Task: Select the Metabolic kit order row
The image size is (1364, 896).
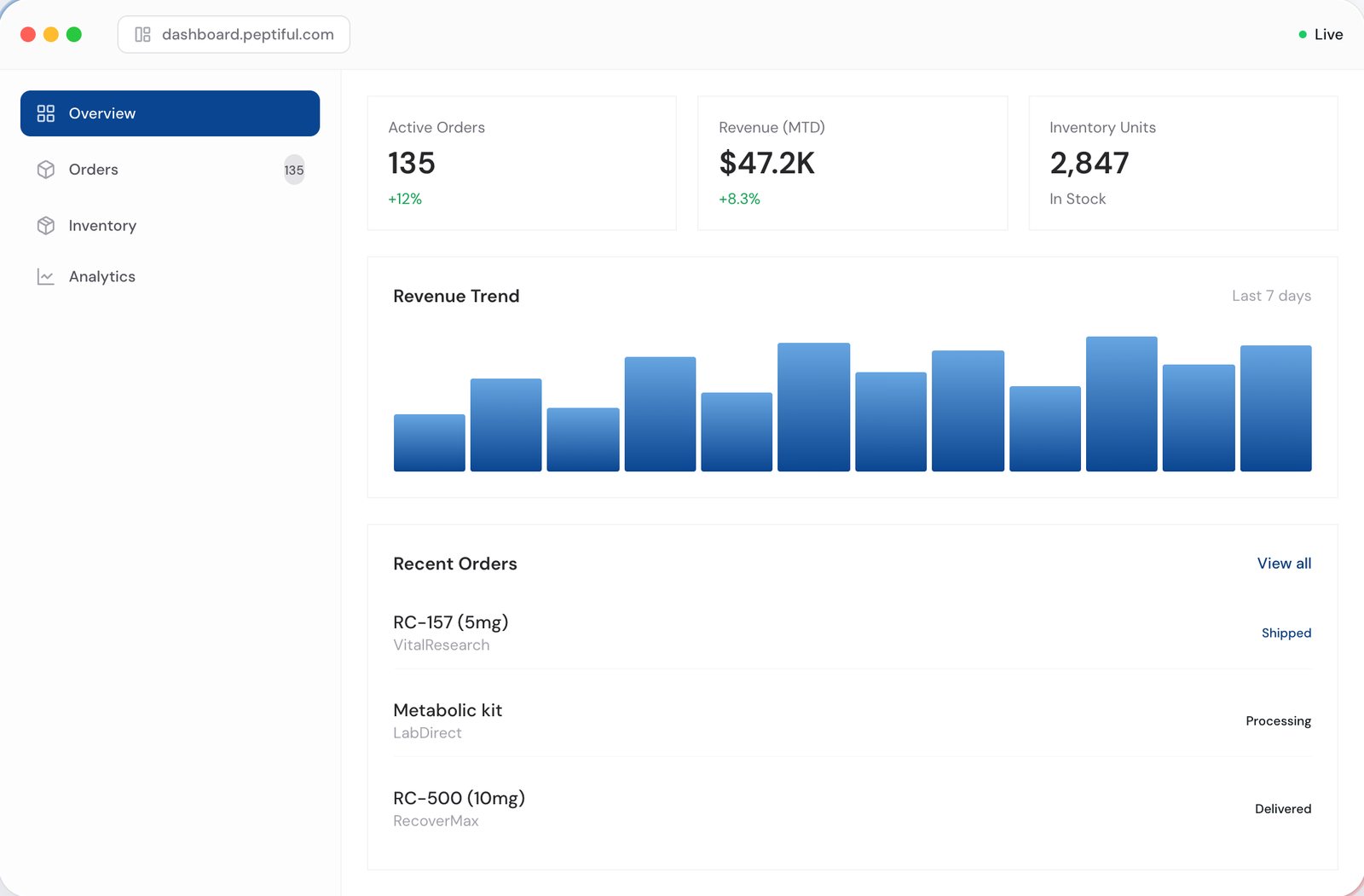Action: click(x=852, y=720)
